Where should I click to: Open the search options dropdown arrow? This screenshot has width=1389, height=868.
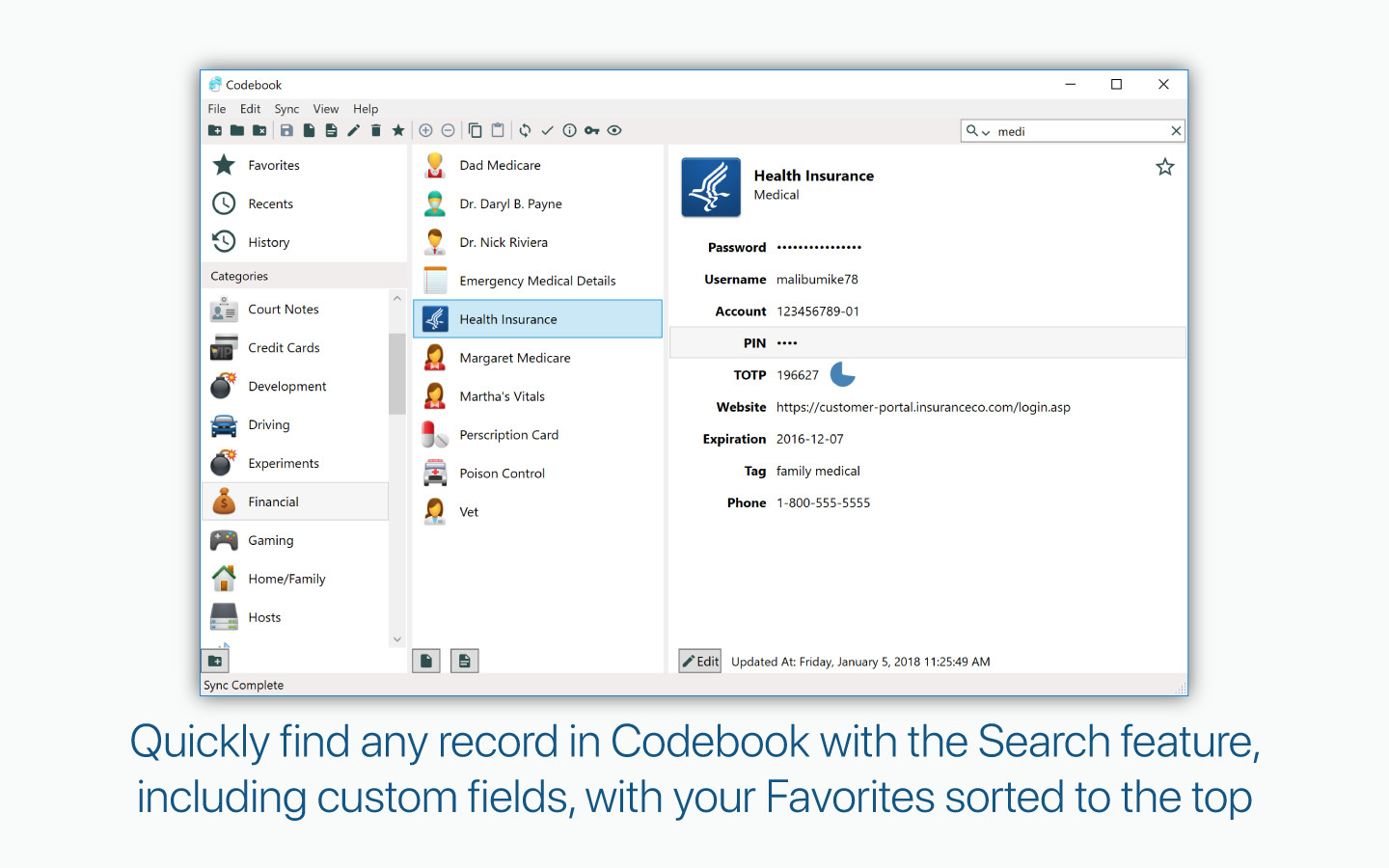[986, 132]
